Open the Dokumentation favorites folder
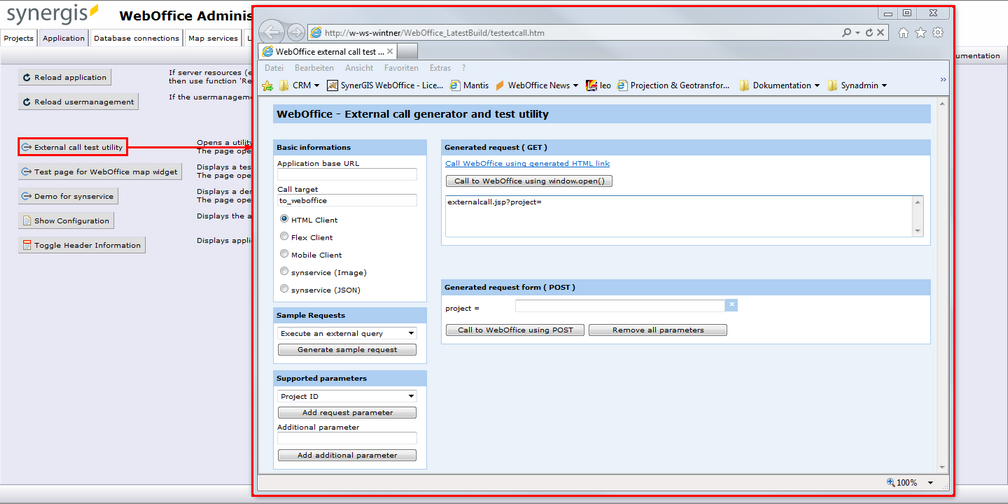The width and height of the screenshot is (1008, 504). [780, 86]
